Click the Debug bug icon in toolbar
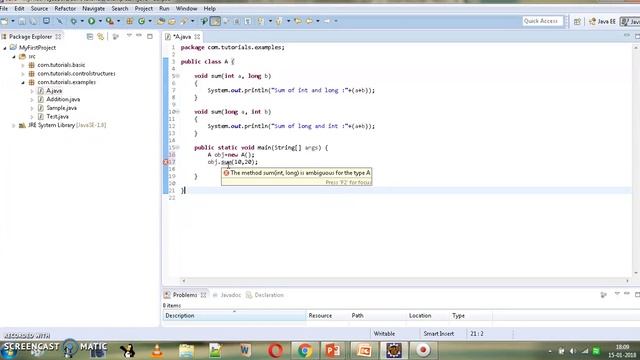 point(74,21)
